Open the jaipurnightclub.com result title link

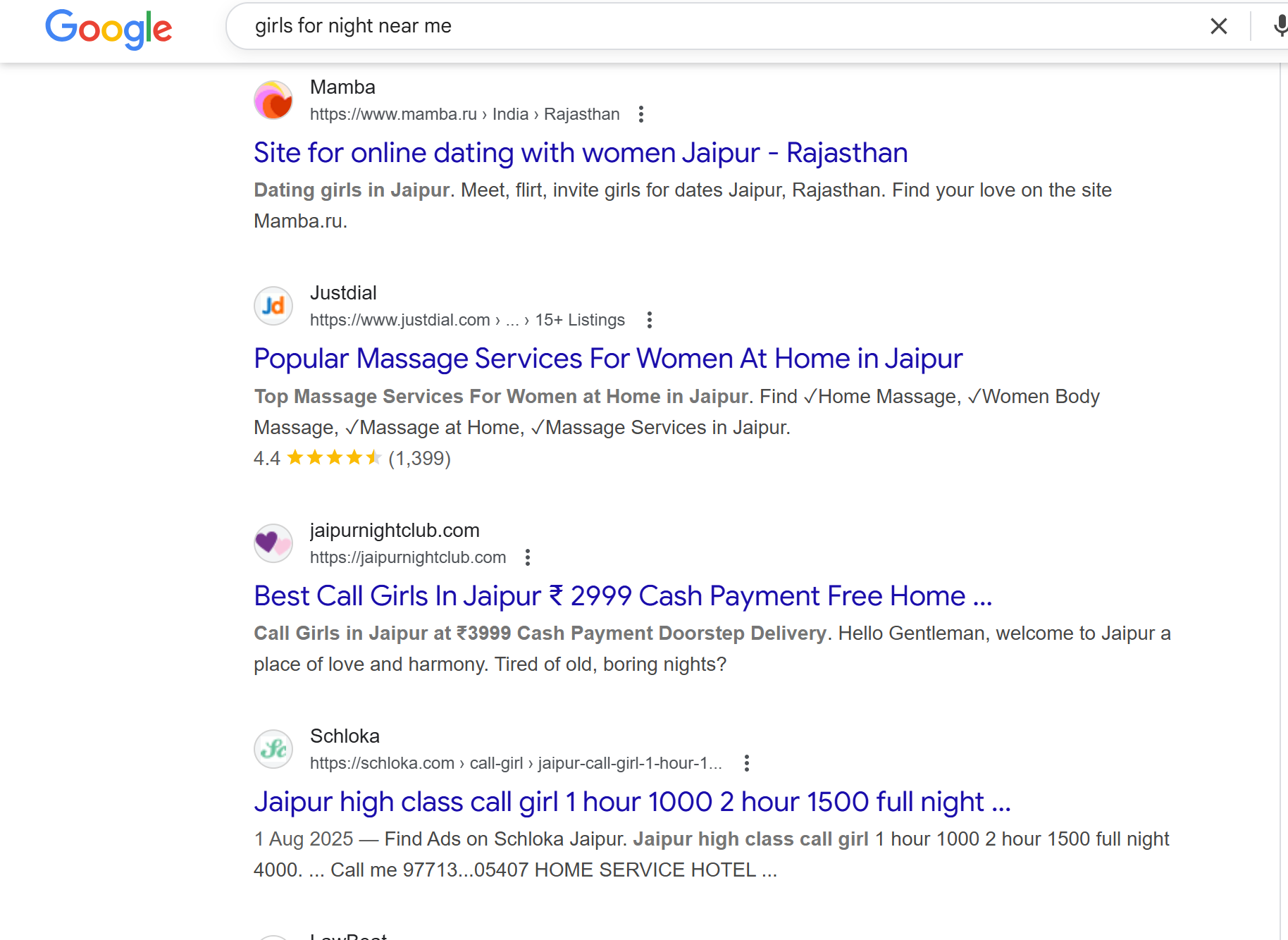click(622, 596)
